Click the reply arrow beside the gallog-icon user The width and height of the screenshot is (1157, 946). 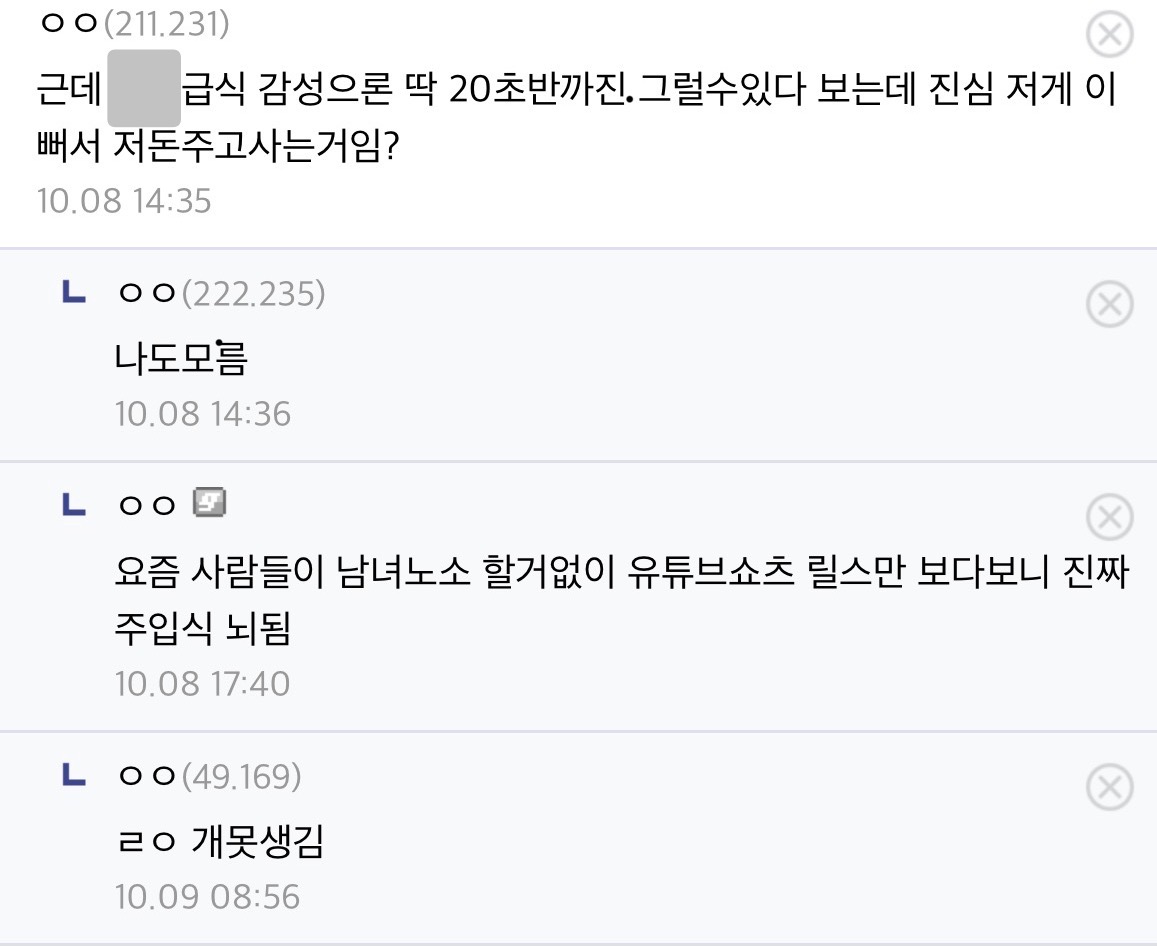coord(73,505)
